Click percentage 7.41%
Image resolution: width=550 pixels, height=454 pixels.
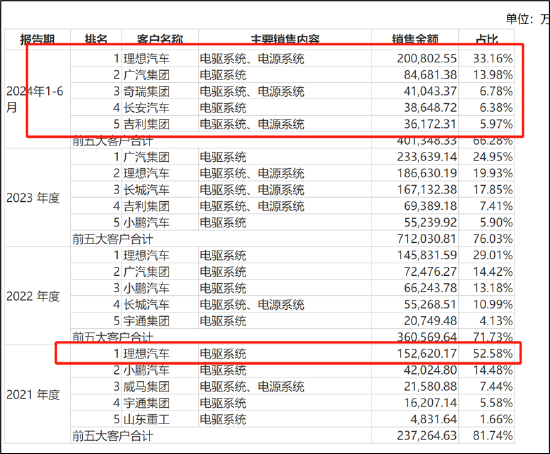click(x=496, y=206)
